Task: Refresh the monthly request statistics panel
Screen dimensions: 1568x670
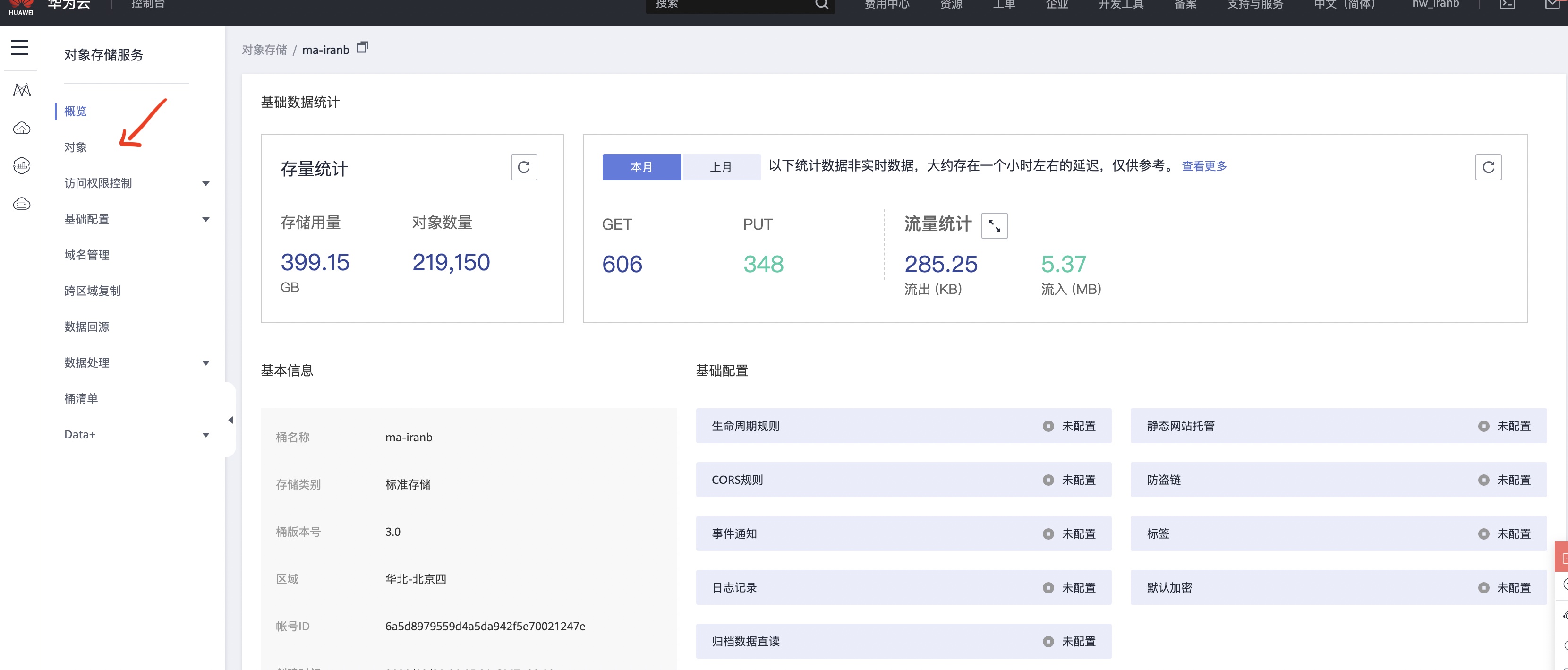Action: pyautogui.click(x=1488, y=167)
